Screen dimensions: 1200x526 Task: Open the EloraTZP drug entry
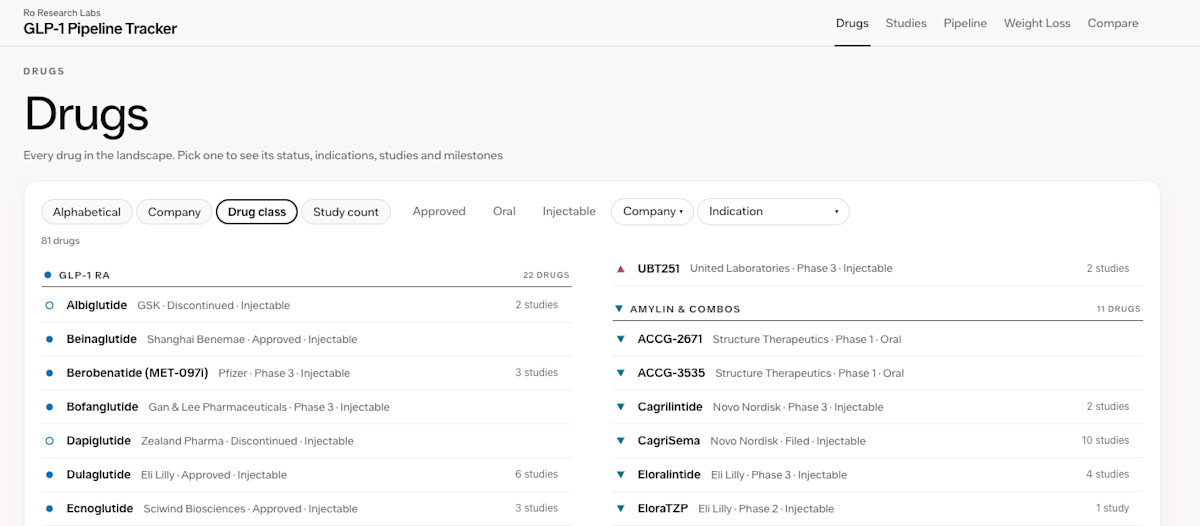point(878,509)
